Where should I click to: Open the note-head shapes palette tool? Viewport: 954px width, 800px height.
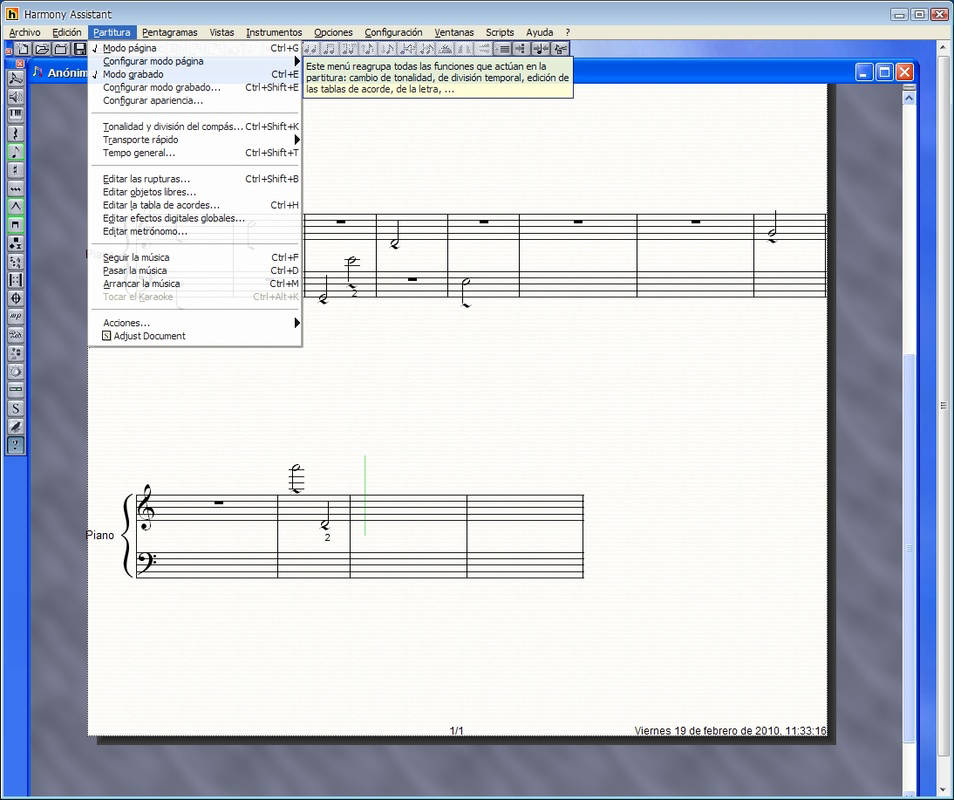(16, 243)
